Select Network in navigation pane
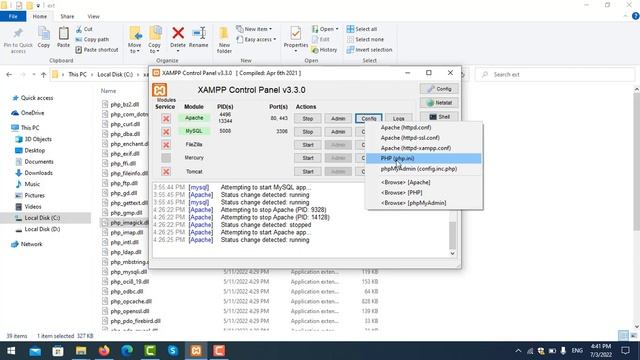The width and height of the screenshot is (640, 360). (27, 244)
